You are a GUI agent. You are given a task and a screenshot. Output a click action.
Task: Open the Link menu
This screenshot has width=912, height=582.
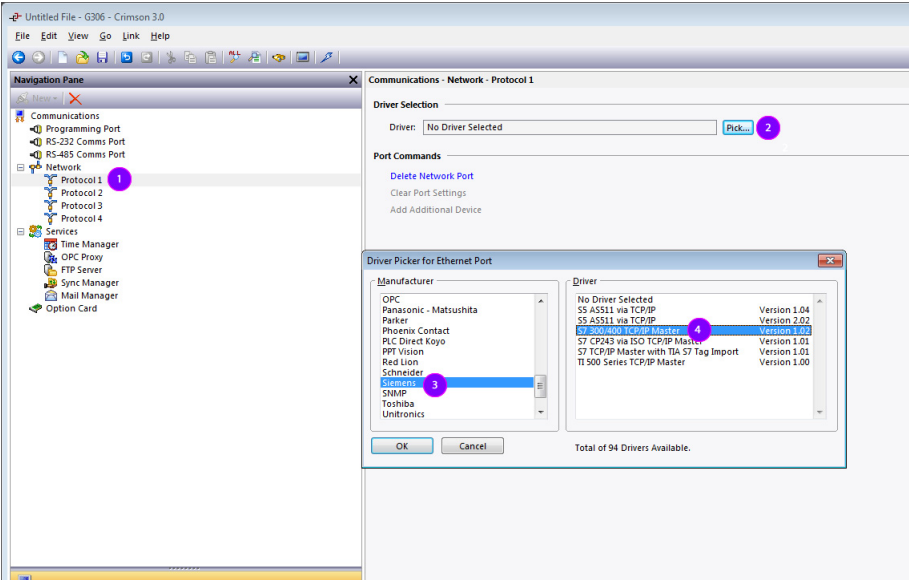131,36
